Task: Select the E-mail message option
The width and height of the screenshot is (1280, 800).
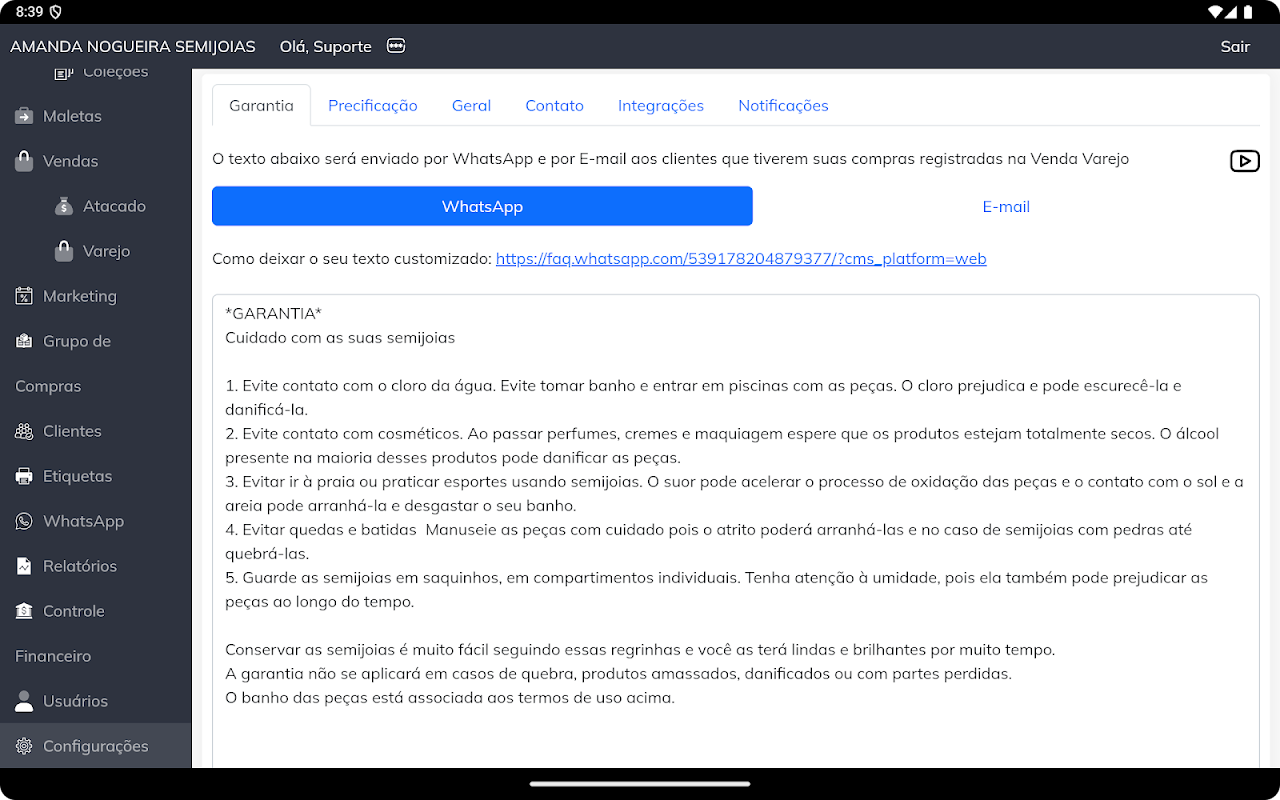Action: (1006, 206)
